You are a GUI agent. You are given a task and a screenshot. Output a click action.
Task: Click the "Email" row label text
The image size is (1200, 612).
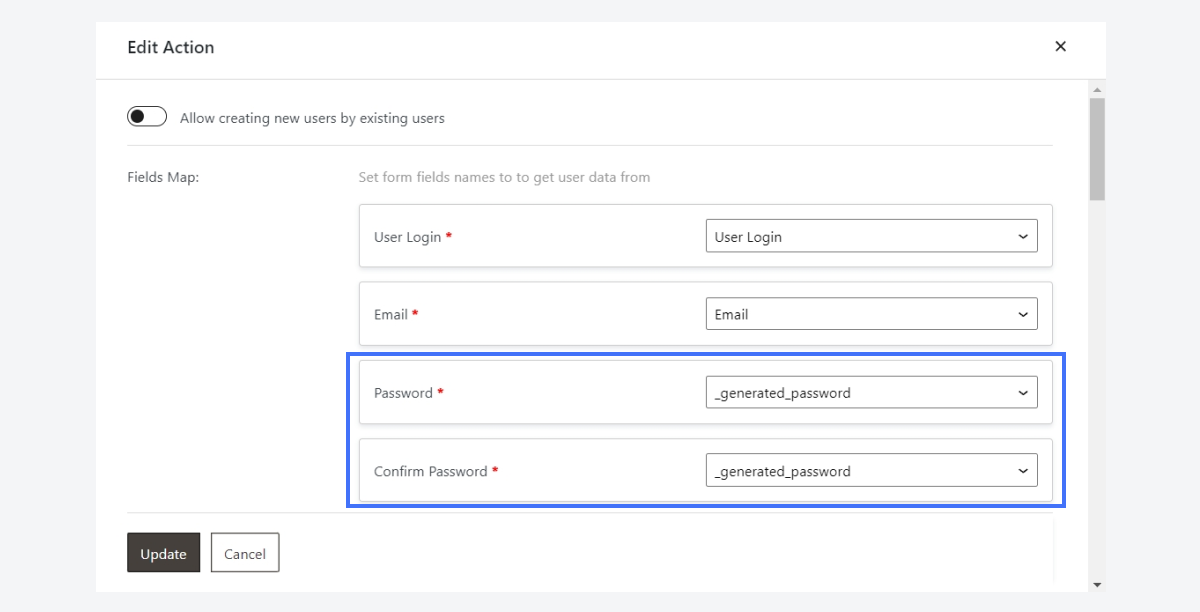[x=390, y=314]
